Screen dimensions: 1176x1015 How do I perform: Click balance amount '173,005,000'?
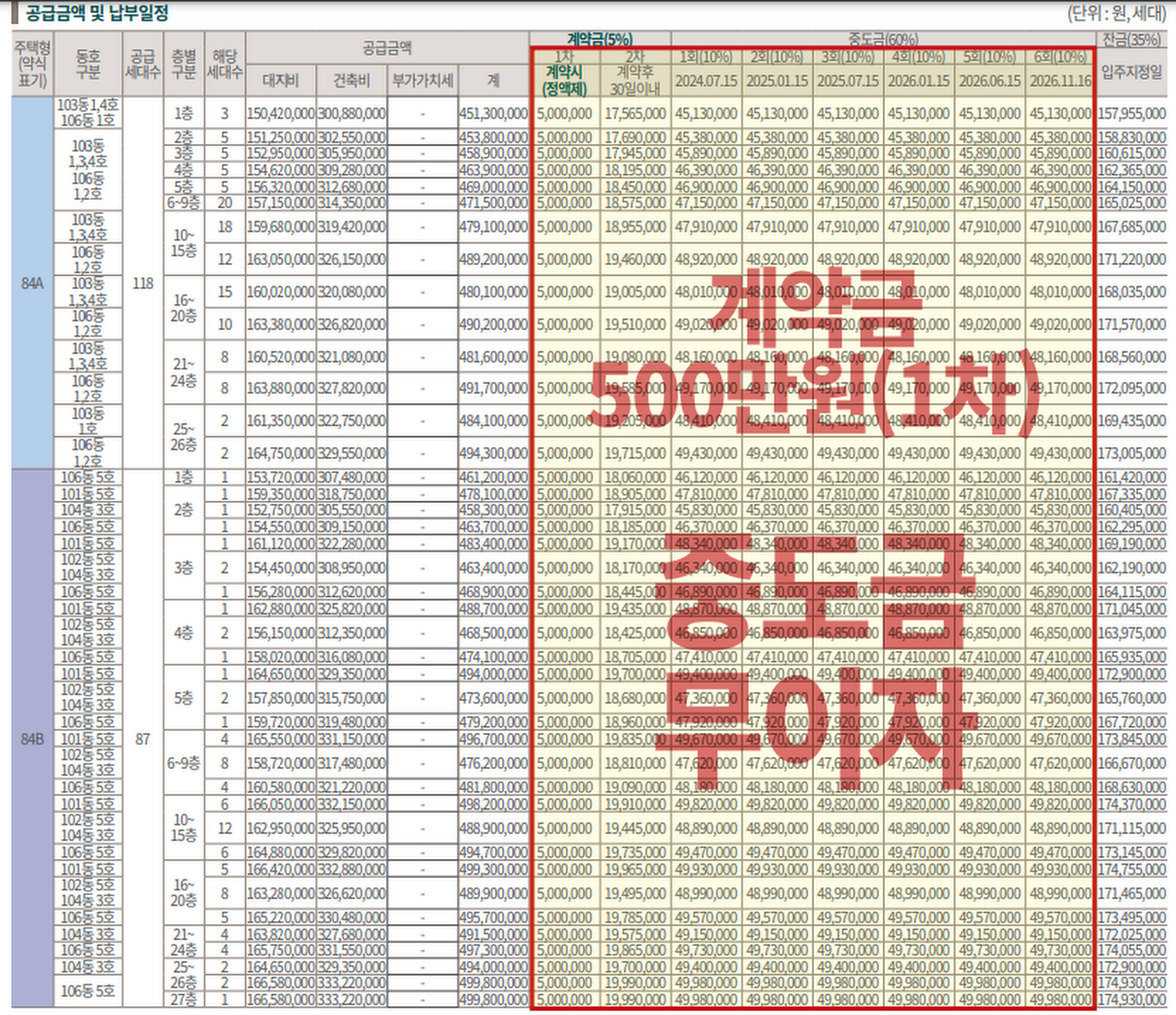(1131, 453)
